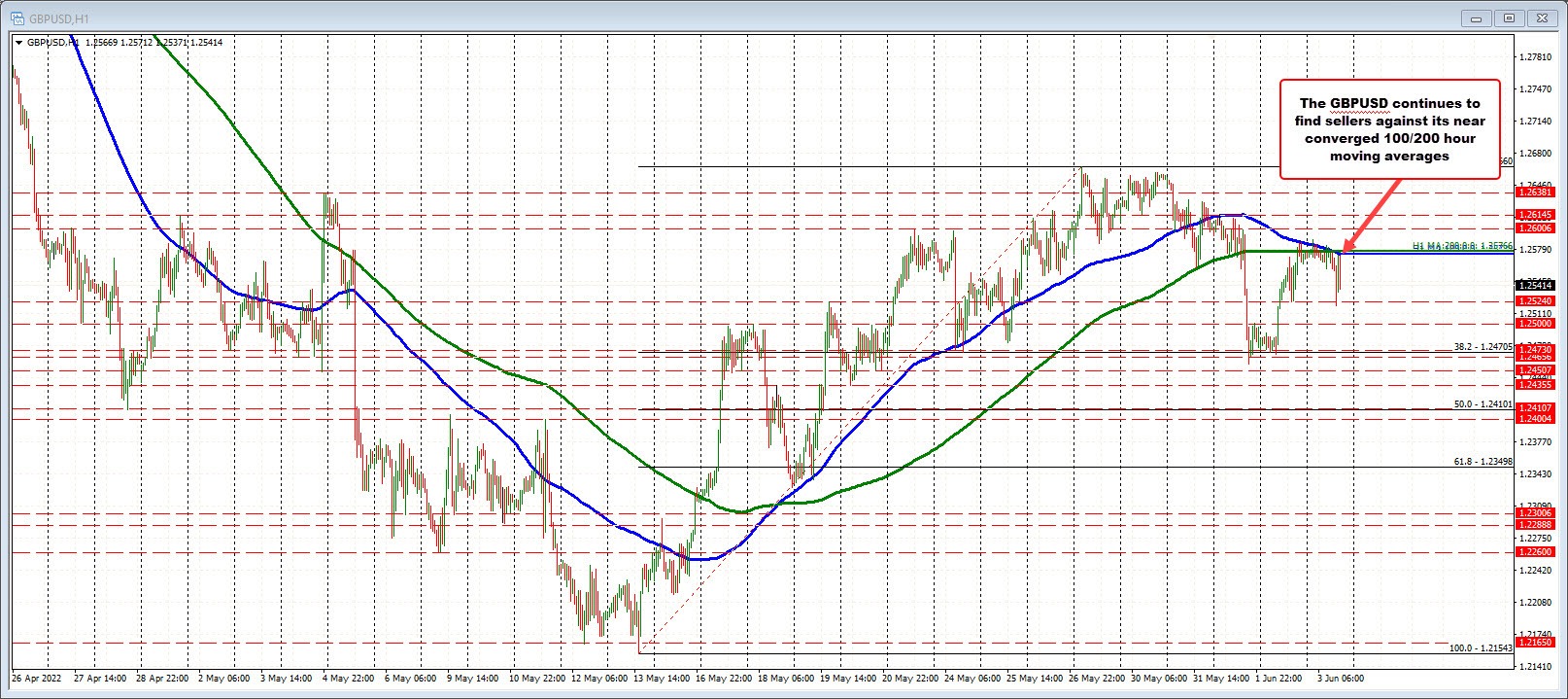Click the red price label 1.24355
The height and width of the screenshot is (699, 1568).
point(1535,385)
